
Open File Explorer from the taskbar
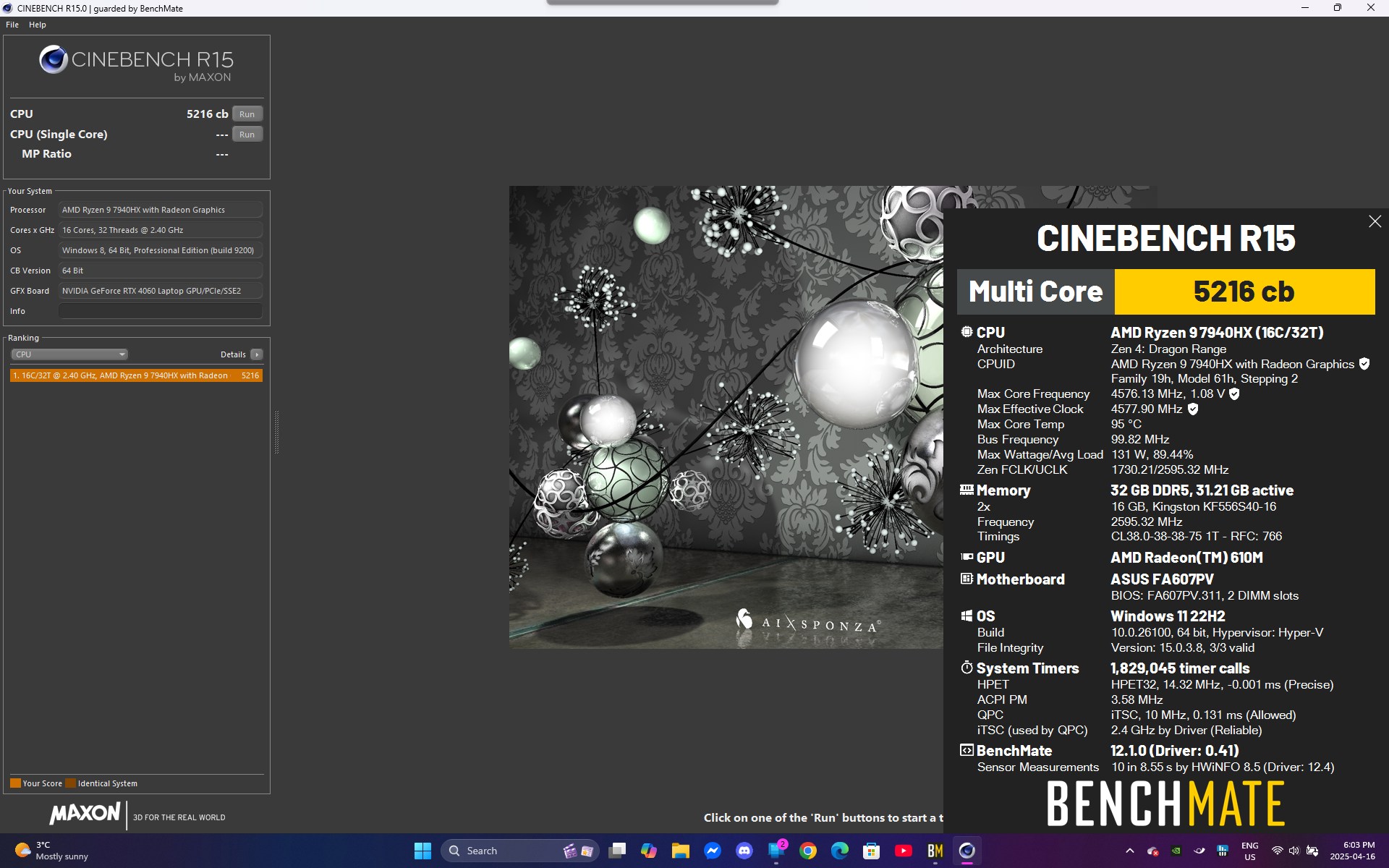(681, 851)
